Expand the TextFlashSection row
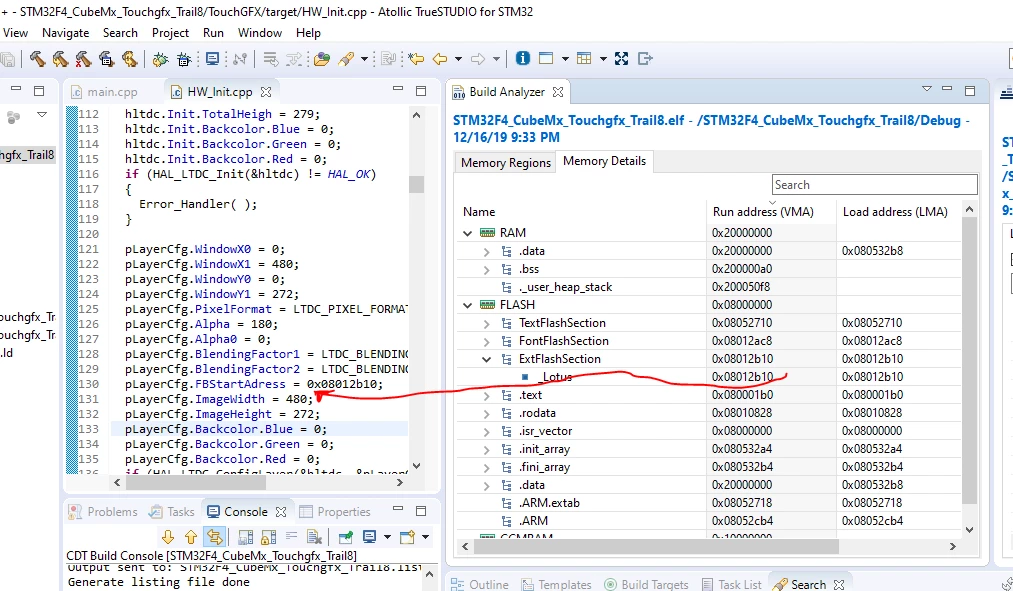Screen dimensions: 1013x591 [486, 323]
